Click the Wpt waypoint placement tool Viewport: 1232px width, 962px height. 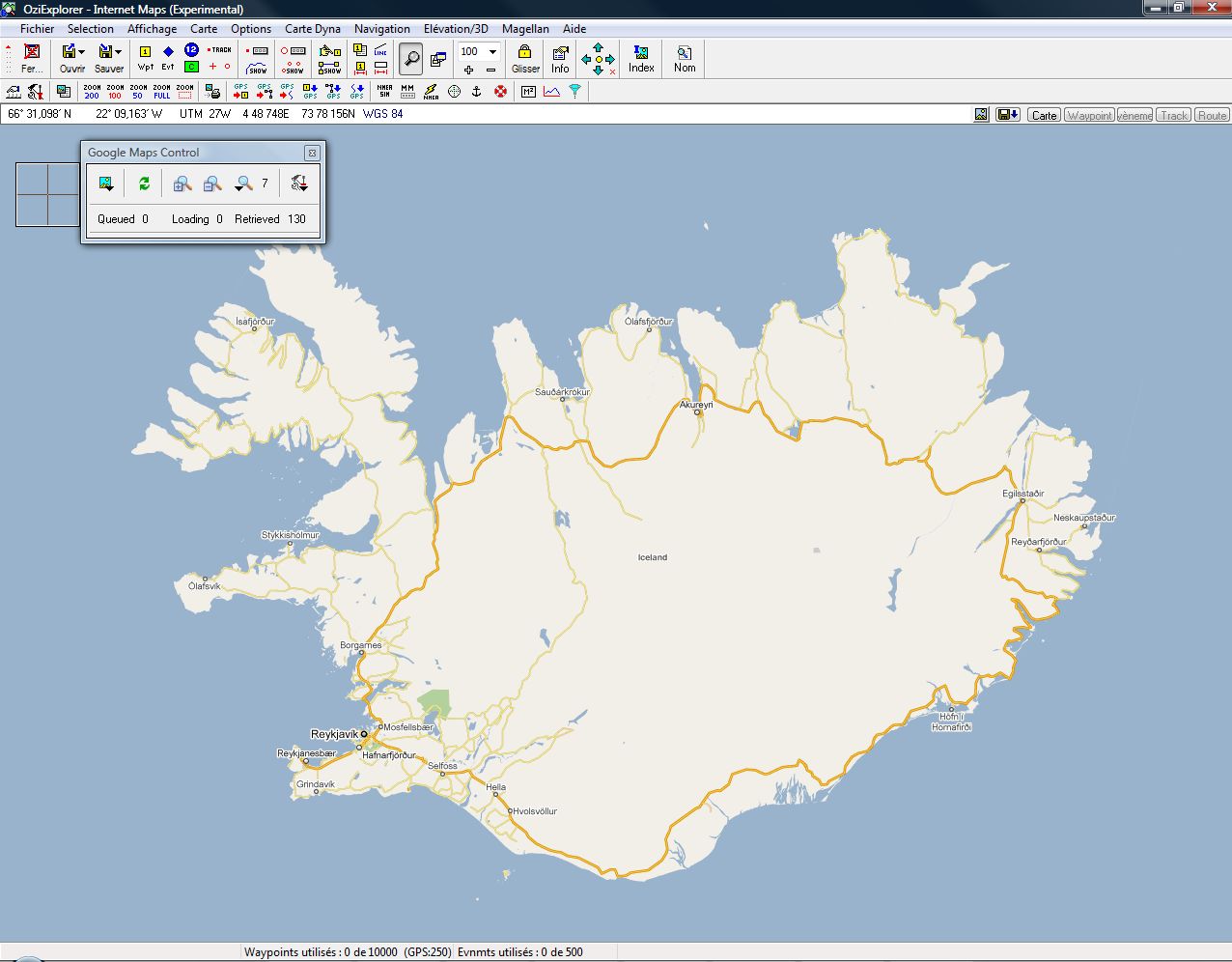tap(145, 58)
